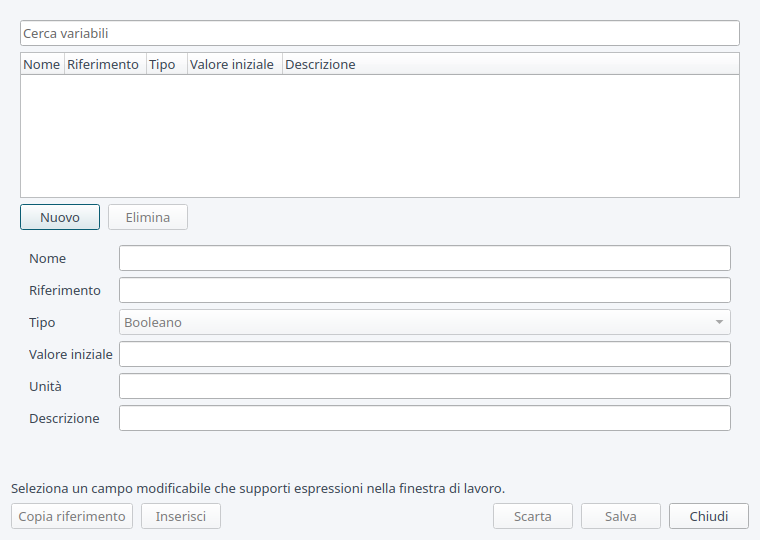Click the Elimina button
This screenshot has height=540, width=760.
[x=148, y=217]
